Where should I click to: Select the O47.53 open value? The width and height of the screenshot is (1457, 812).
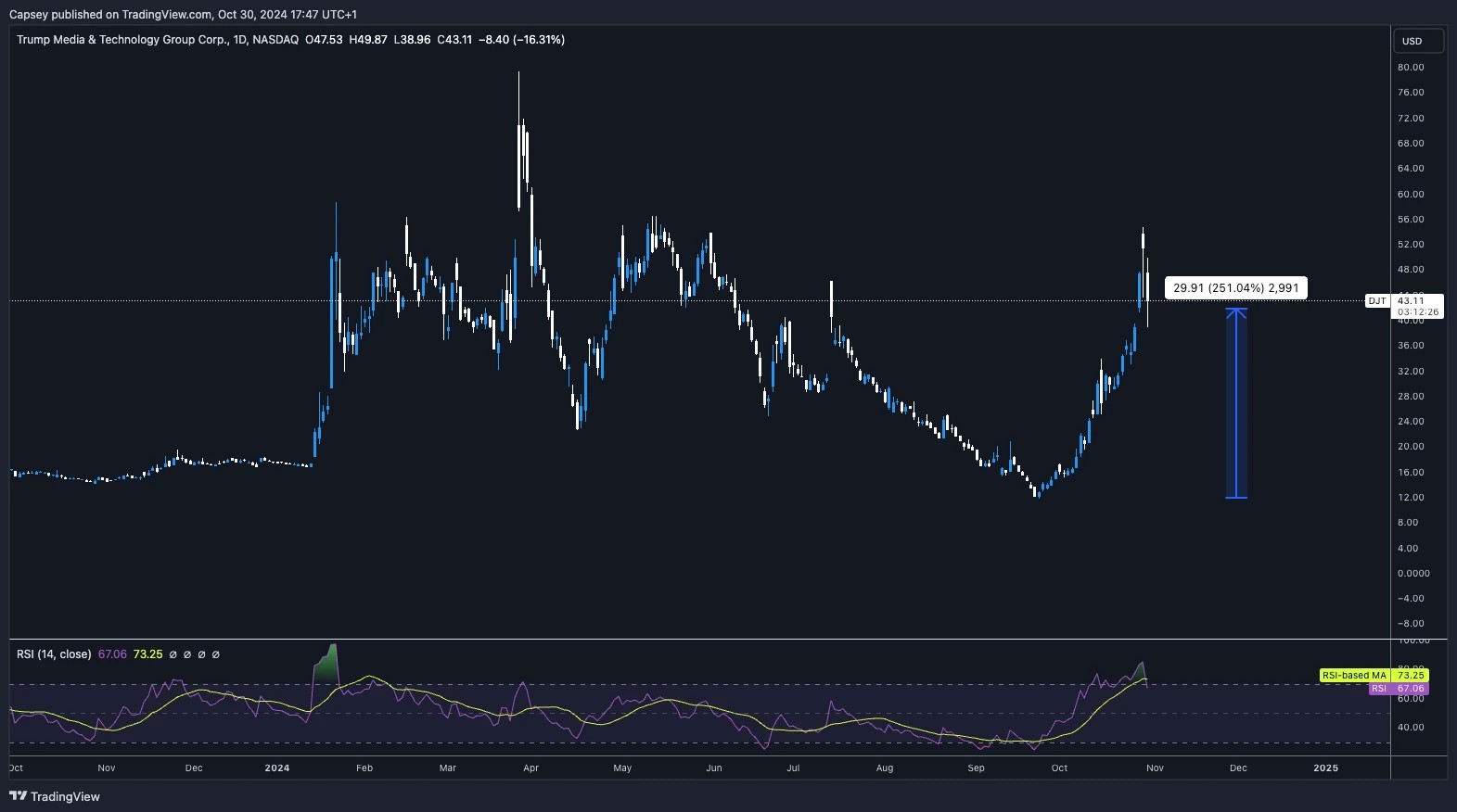[x=324, y=40]
